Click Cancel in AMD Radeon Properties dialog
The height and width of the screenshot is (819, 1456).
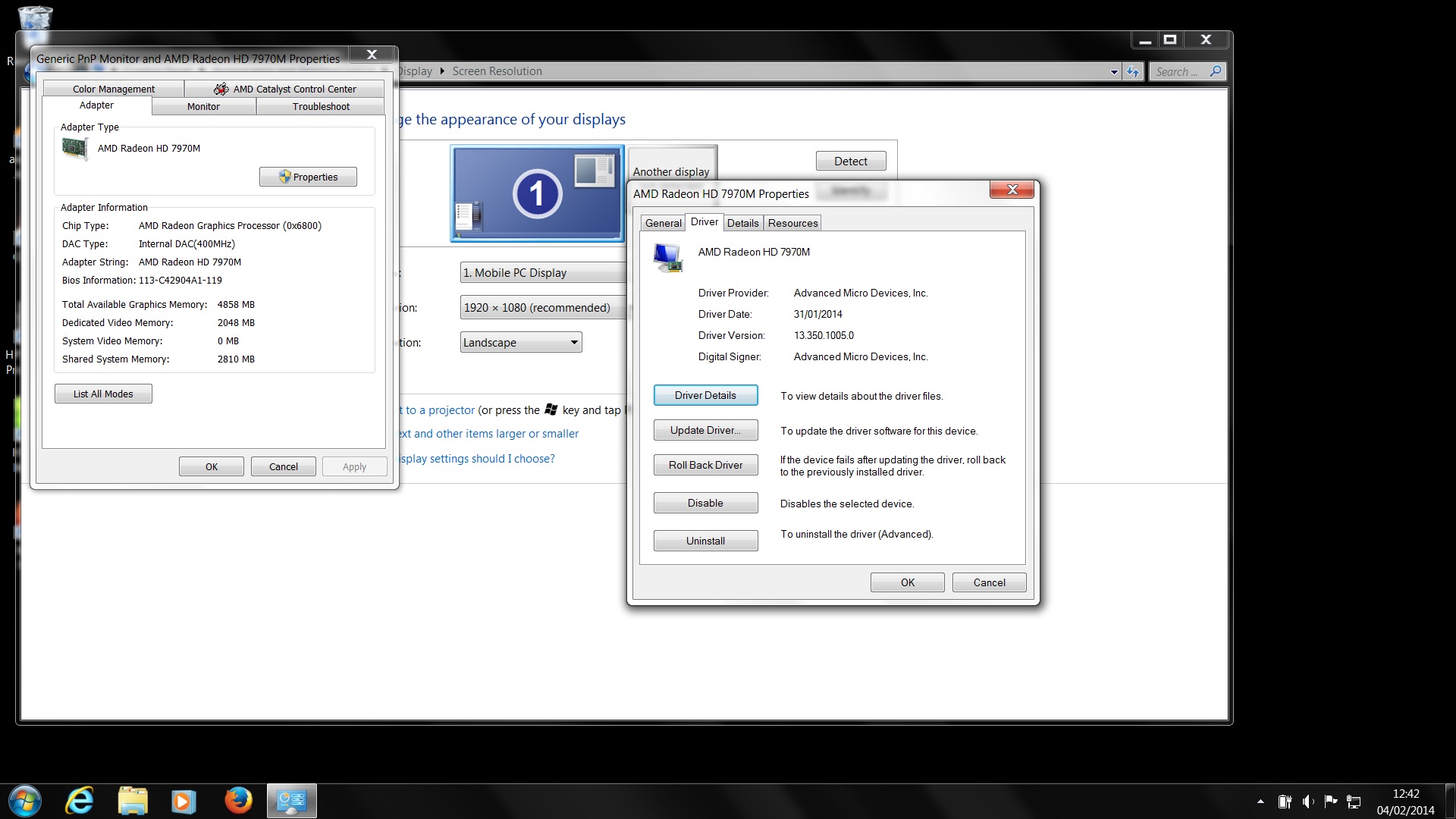pos(990,582)
